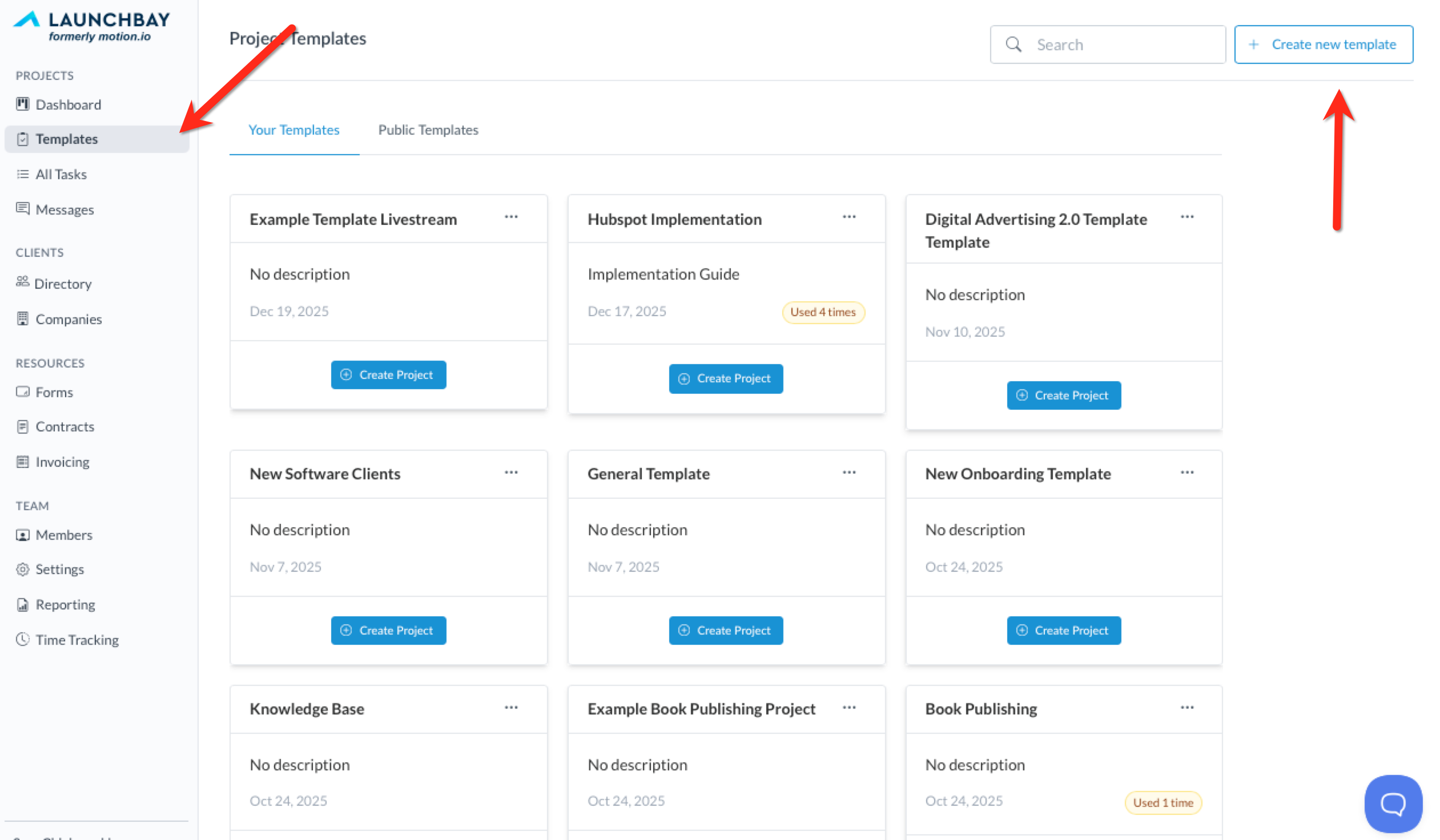Click into the Search field
This screenshot has height=840, width=1440.
[x=1120, y=45]
